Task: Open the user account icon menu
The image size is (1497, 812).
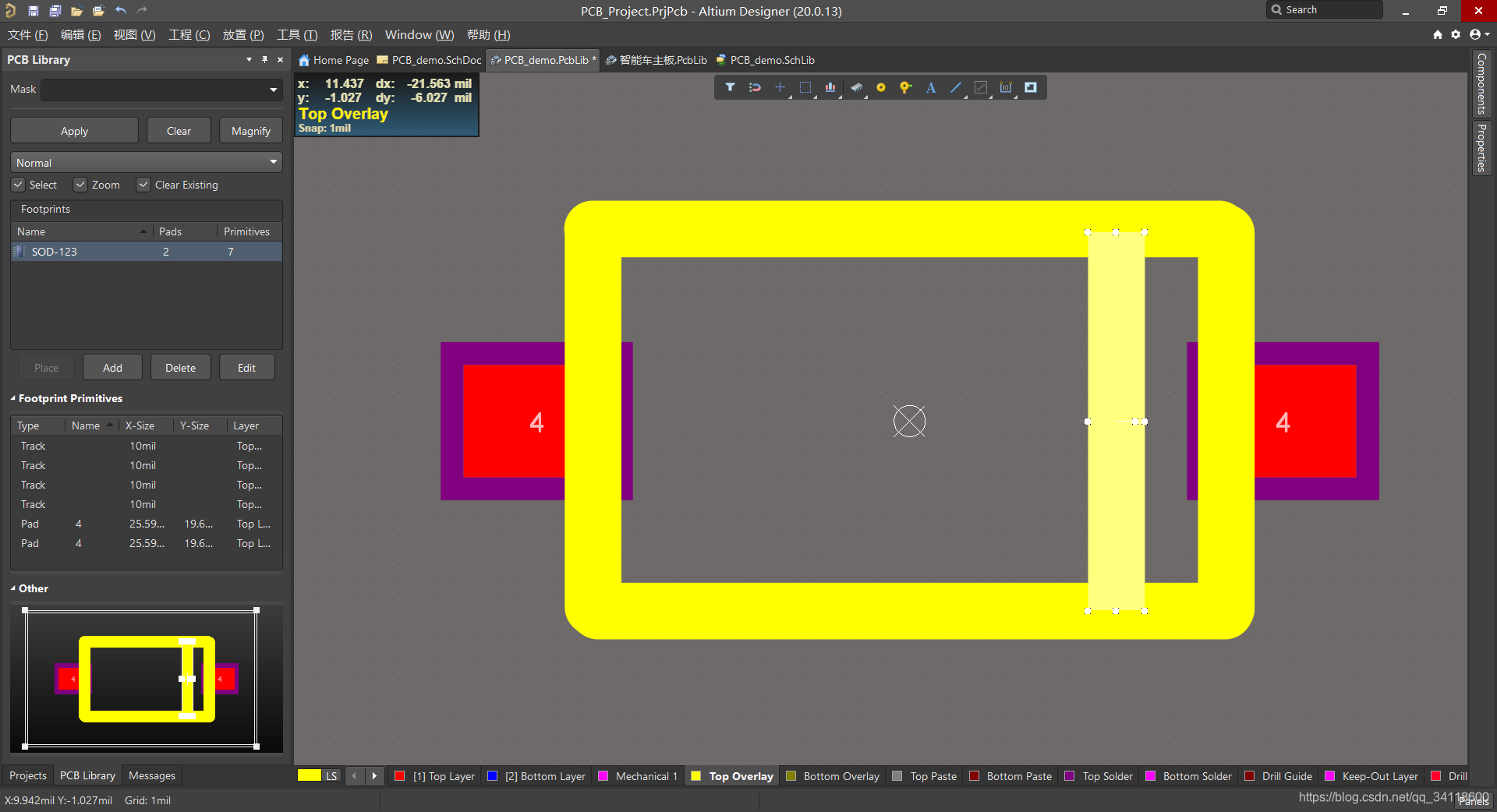Action: (x=1478, y=34)
